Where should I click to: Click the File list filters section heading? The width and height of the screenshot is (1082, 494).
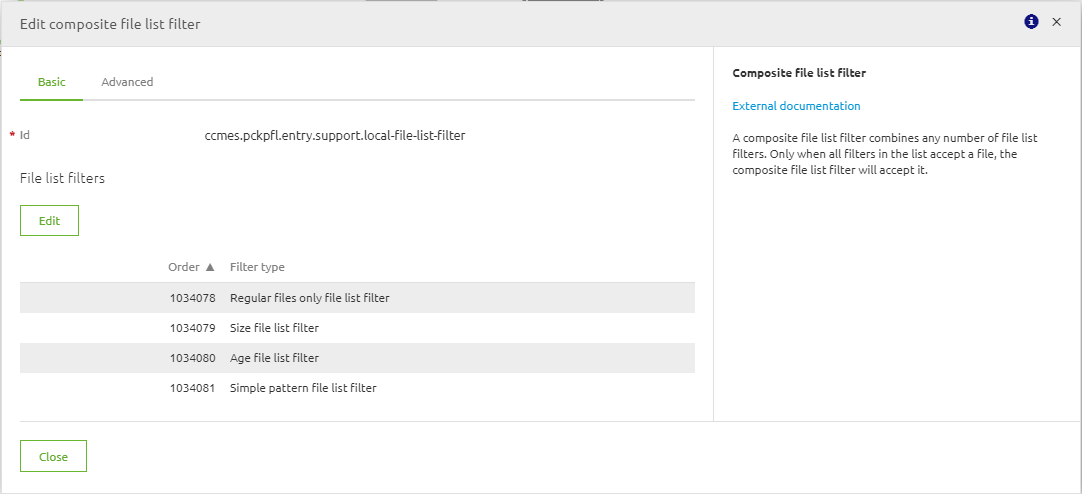(62, 179)
